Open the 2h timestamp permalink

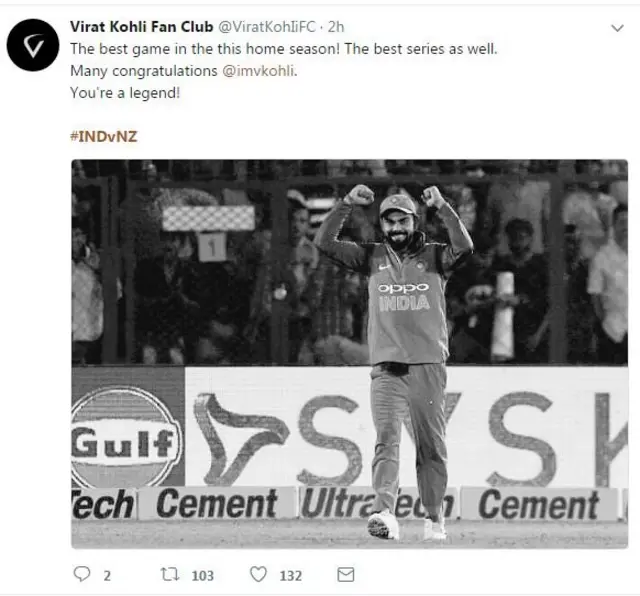click(x=336, y=27)
